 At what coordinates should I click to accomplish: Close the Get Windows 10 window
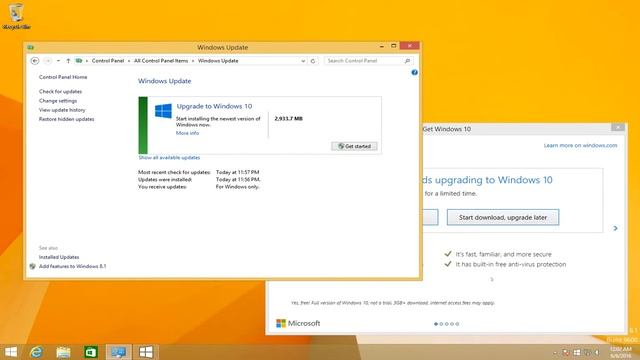pyautogui.click(x=618, y=128)
